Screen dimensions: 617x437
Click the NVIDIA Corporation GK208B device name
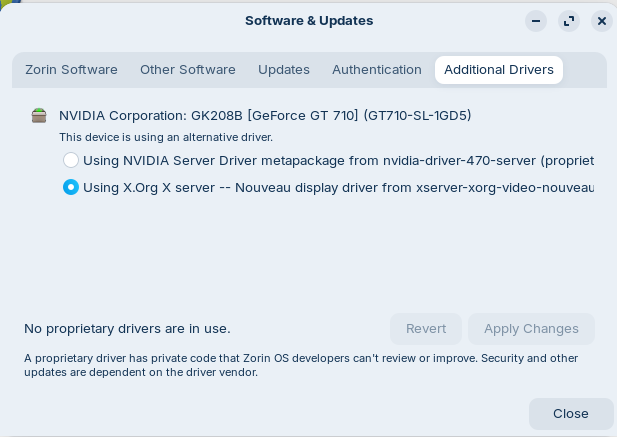pyautogui.click(x=265, y=116)
